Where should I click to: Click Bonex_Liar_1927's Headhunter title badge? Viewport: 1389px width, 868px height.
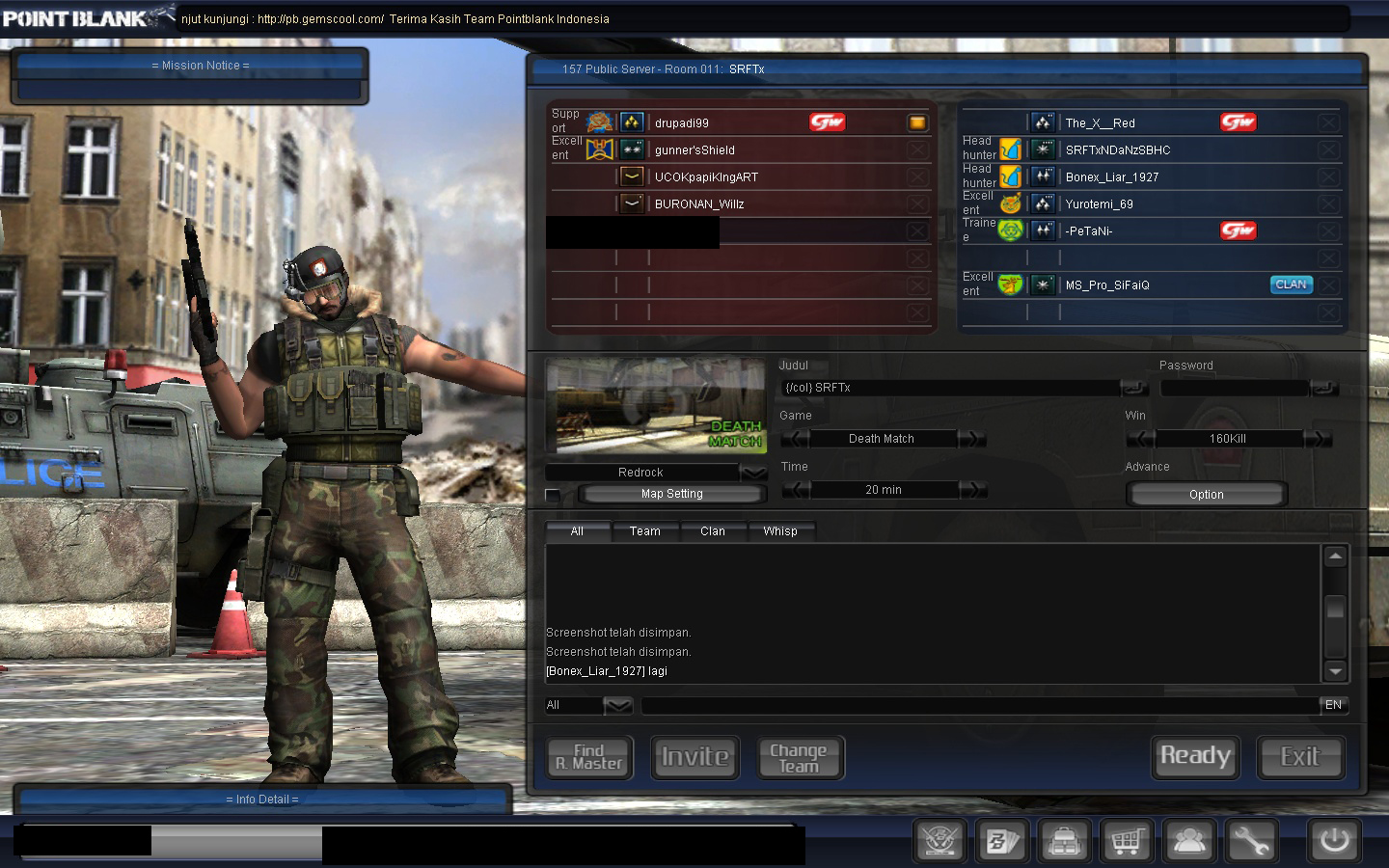click(1010, 176)
